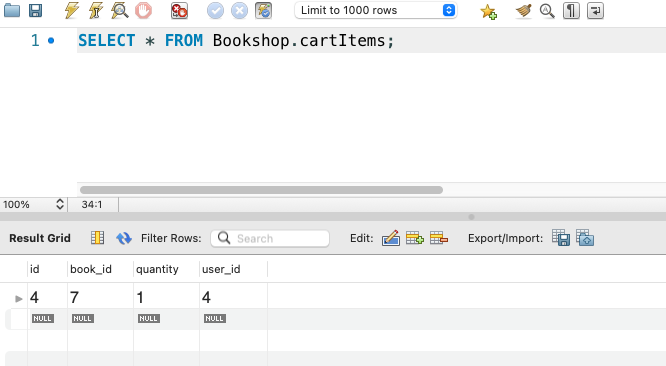The height and width of the screenshot is (366, 666).
Task: Click the line 1 breakpoint dot
Action: [51, 41]
